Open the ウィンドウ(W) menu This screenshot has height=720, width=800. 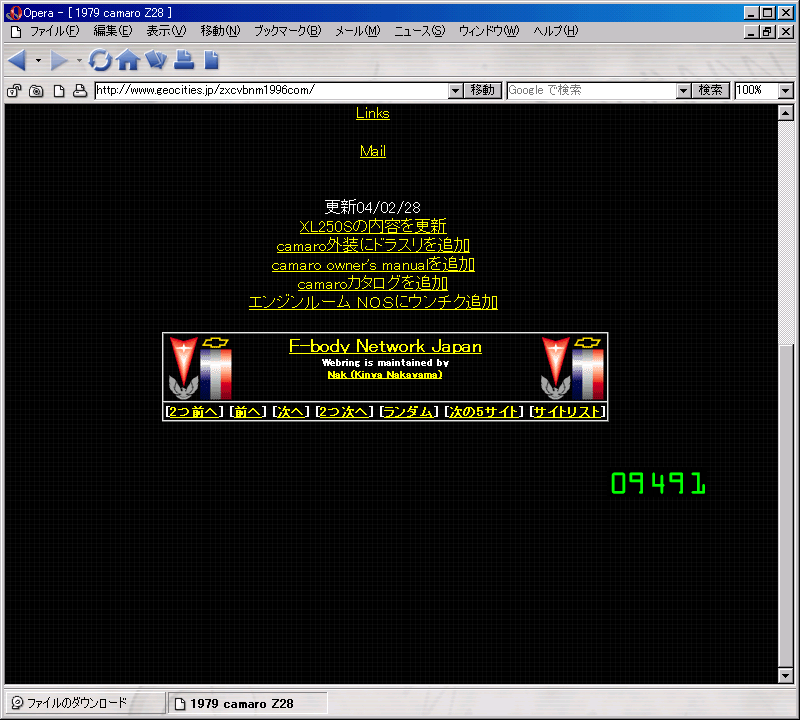[489, 31]
